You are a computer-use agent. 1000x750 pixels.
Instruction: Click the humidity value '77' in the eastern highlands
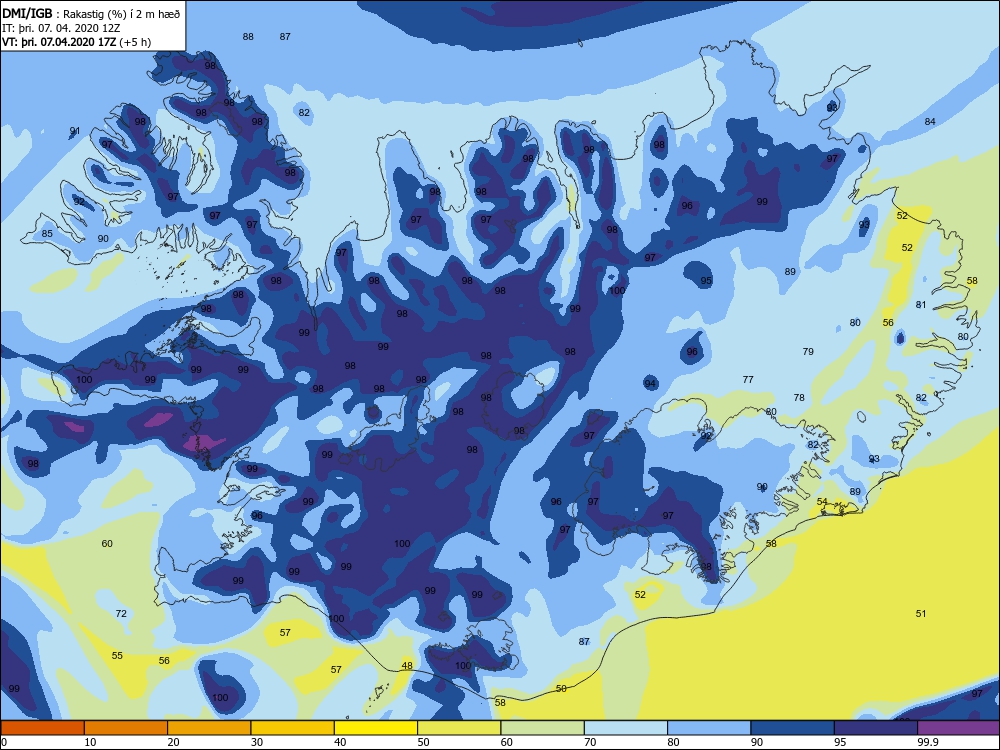pos(748,379)
